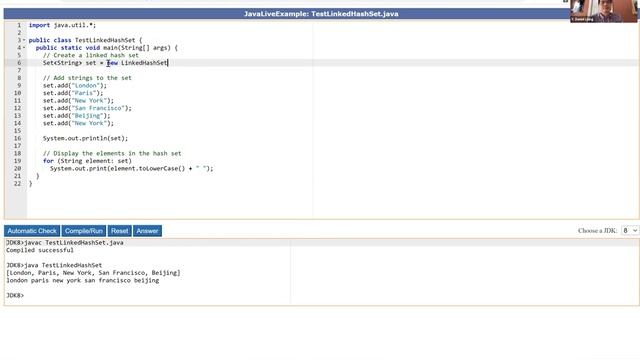Open the Choose a JDK dropdown
The height and width of the screenshot is (360, 640).
pos(629,231)
